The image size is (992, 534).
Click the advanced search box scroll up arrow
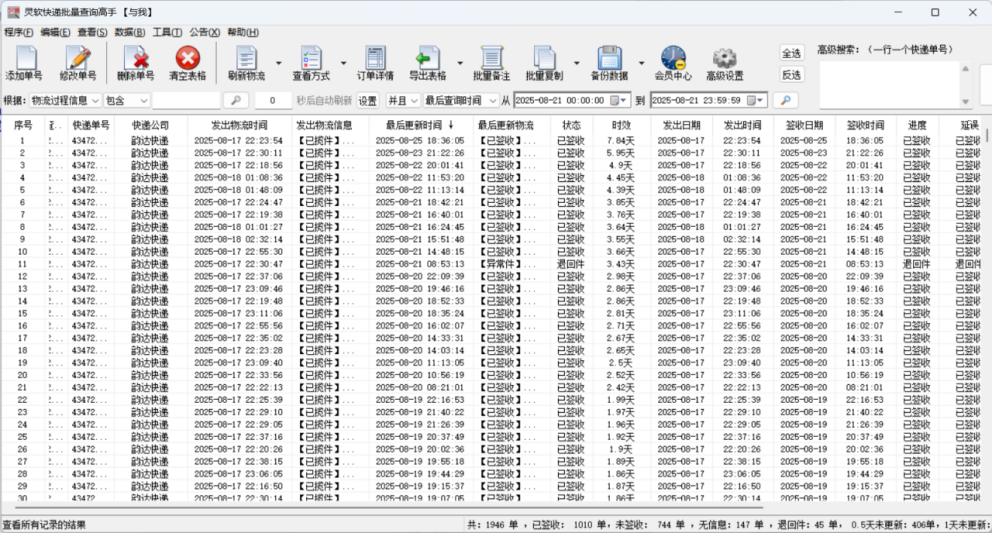pos(965,68)
